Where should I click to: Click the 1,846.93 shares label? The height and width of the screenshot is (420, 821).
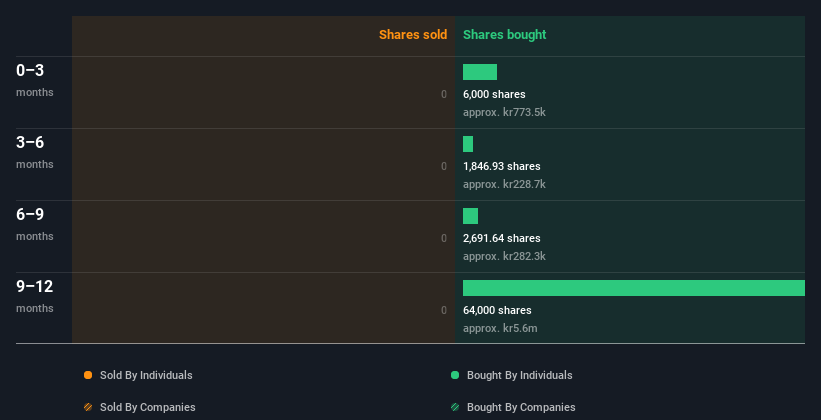pyautogui.click(x=502, y=166)
